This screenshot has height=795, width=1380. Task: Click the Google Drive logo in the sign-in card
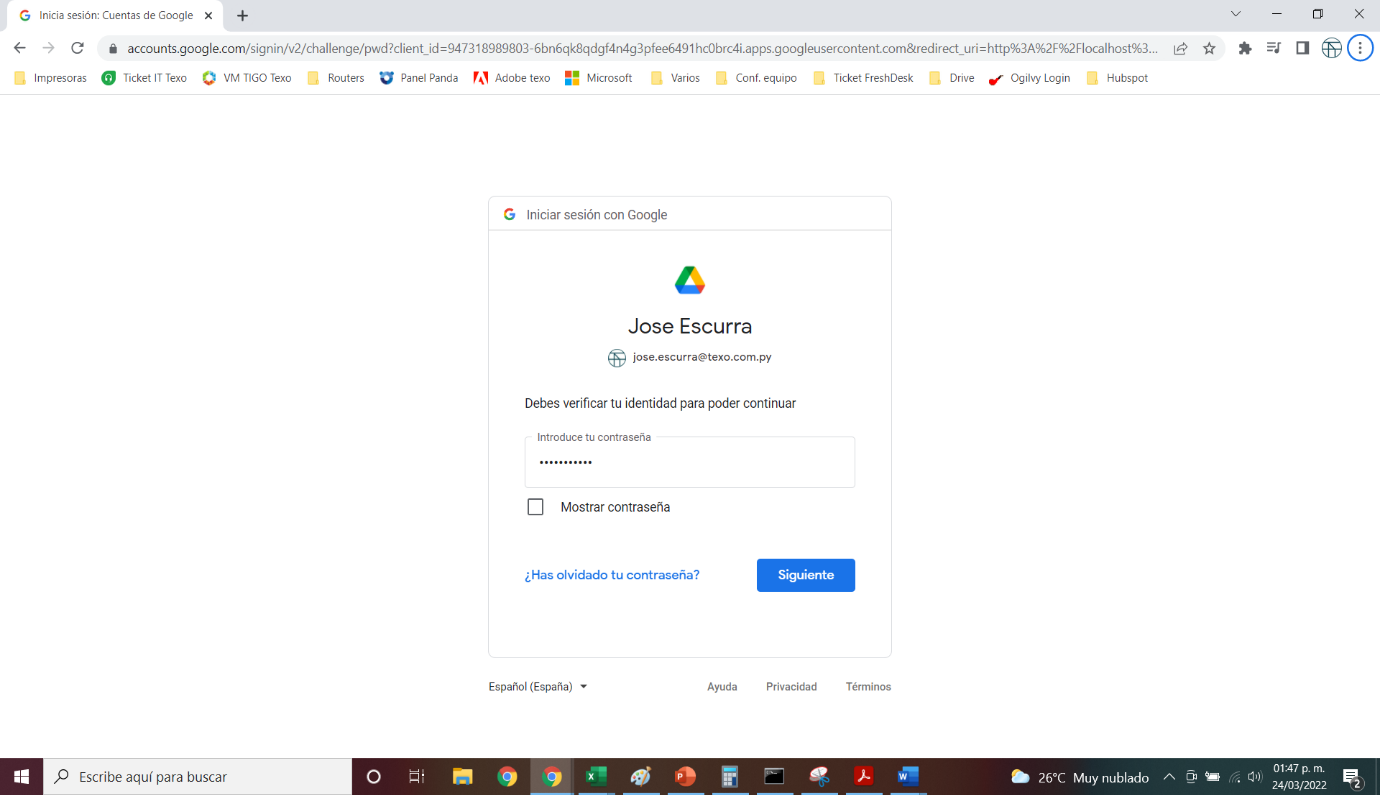coord(690,280)
